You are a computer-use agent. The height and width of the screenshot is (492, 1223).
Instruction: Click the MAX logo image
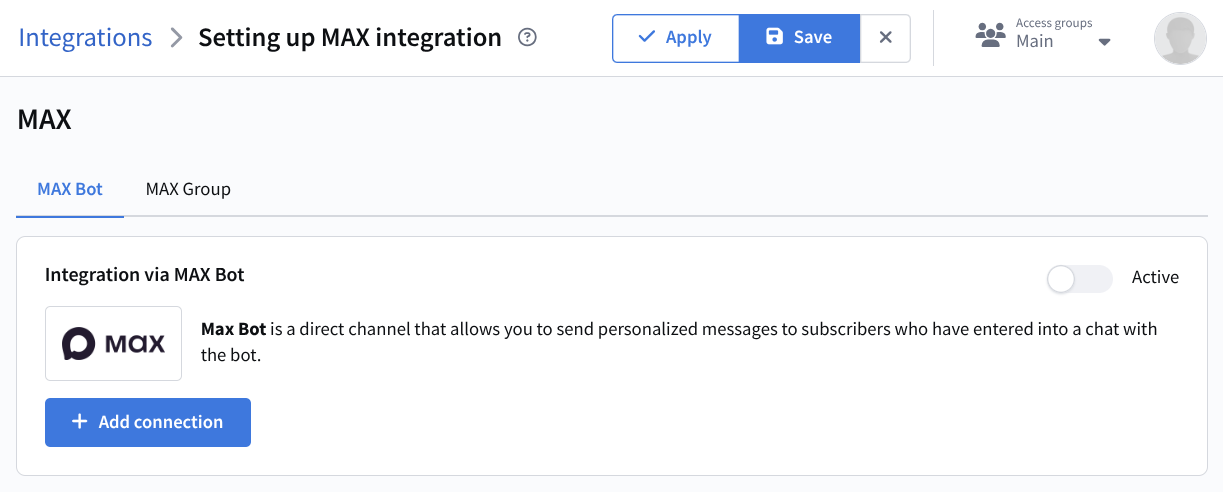[x=113, y=344]
